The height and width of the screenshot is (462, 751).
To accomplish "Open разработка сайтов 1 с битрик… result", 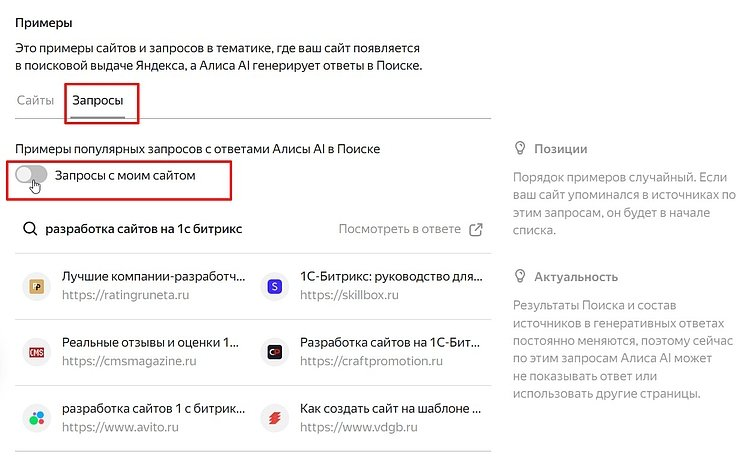I will [153, 408].
